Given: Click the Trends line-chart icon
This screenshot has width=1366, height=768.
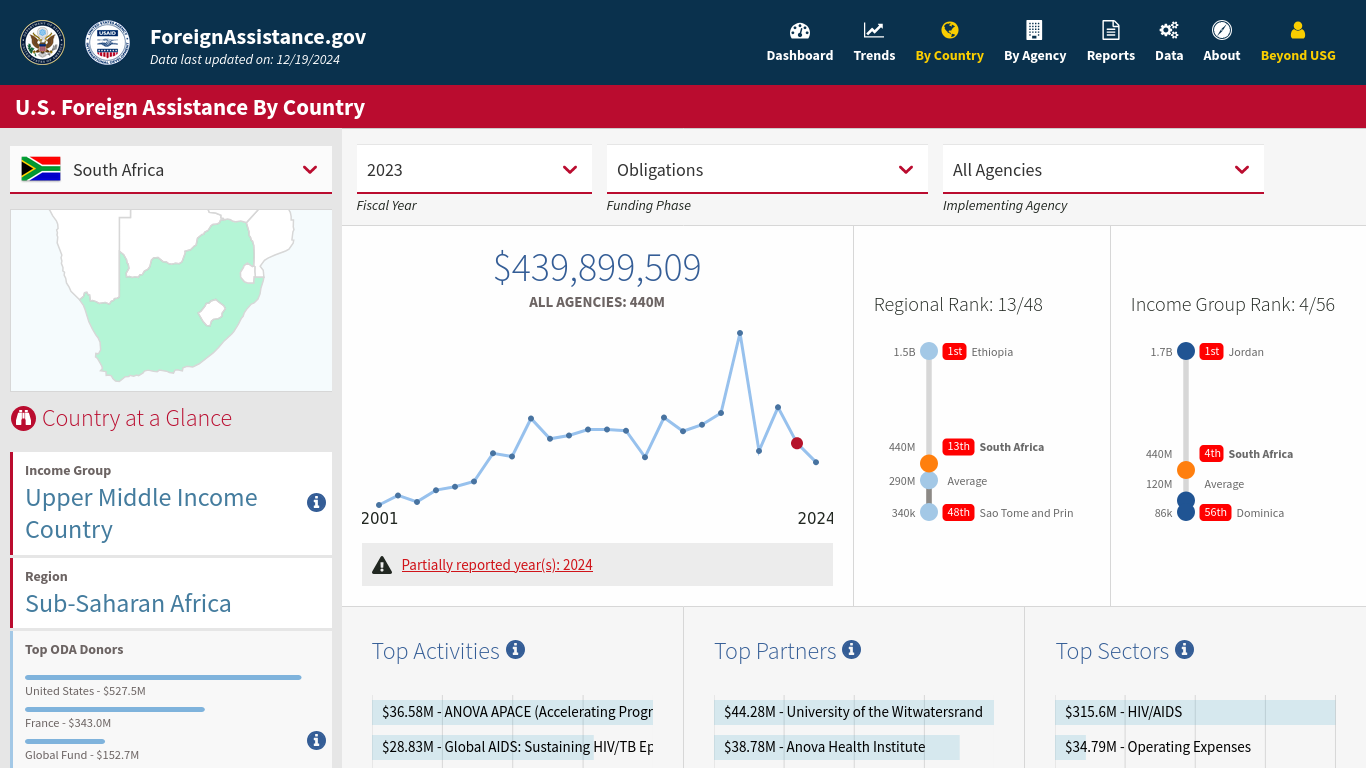Looking at the screenshot, I should (x=874, y=30).
